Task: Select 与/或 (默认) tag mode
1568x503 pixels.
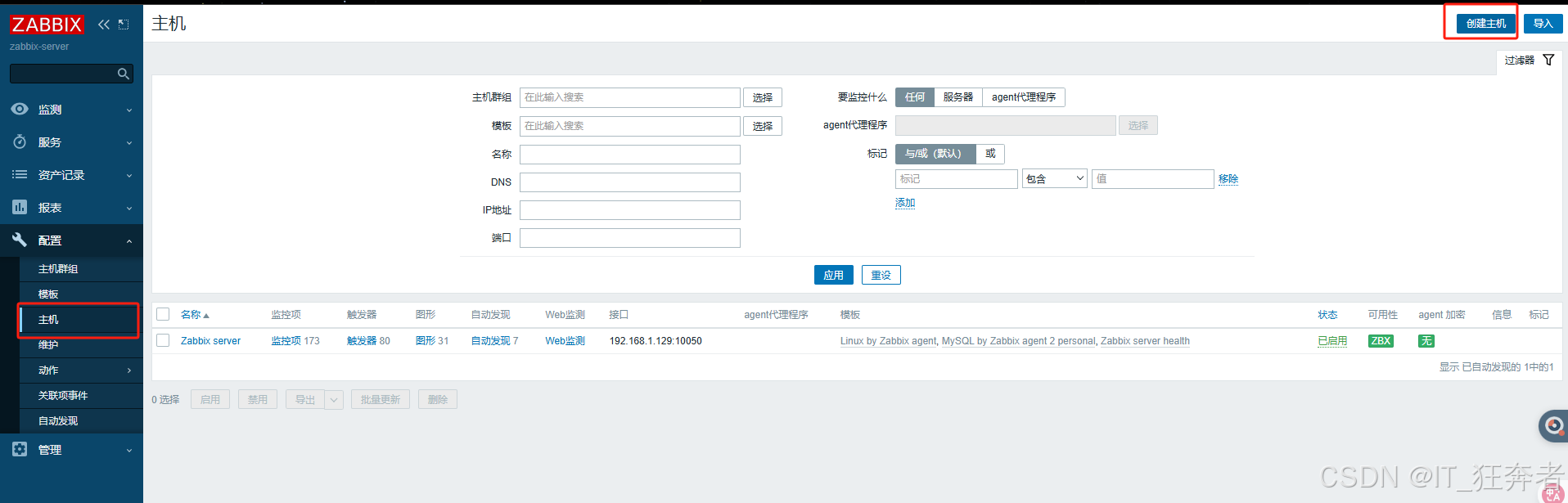Action: 935,154
